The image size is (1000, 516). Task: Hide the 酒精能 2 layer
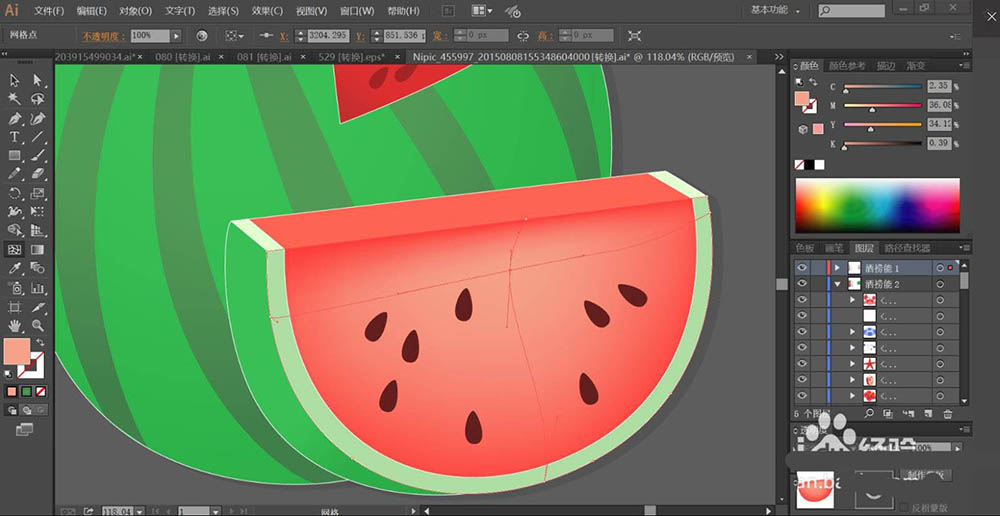[801, 284]
